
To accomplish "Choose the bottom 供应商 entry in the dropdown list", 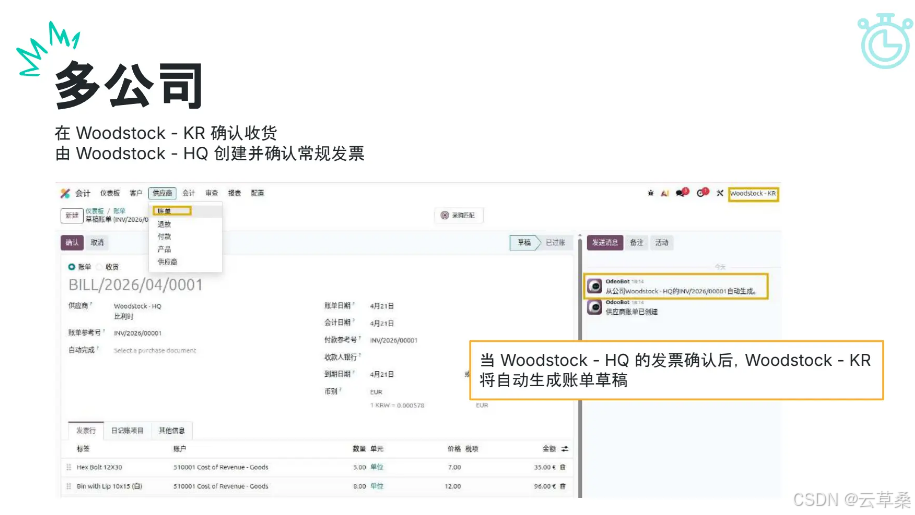I will tap(167, 262).
